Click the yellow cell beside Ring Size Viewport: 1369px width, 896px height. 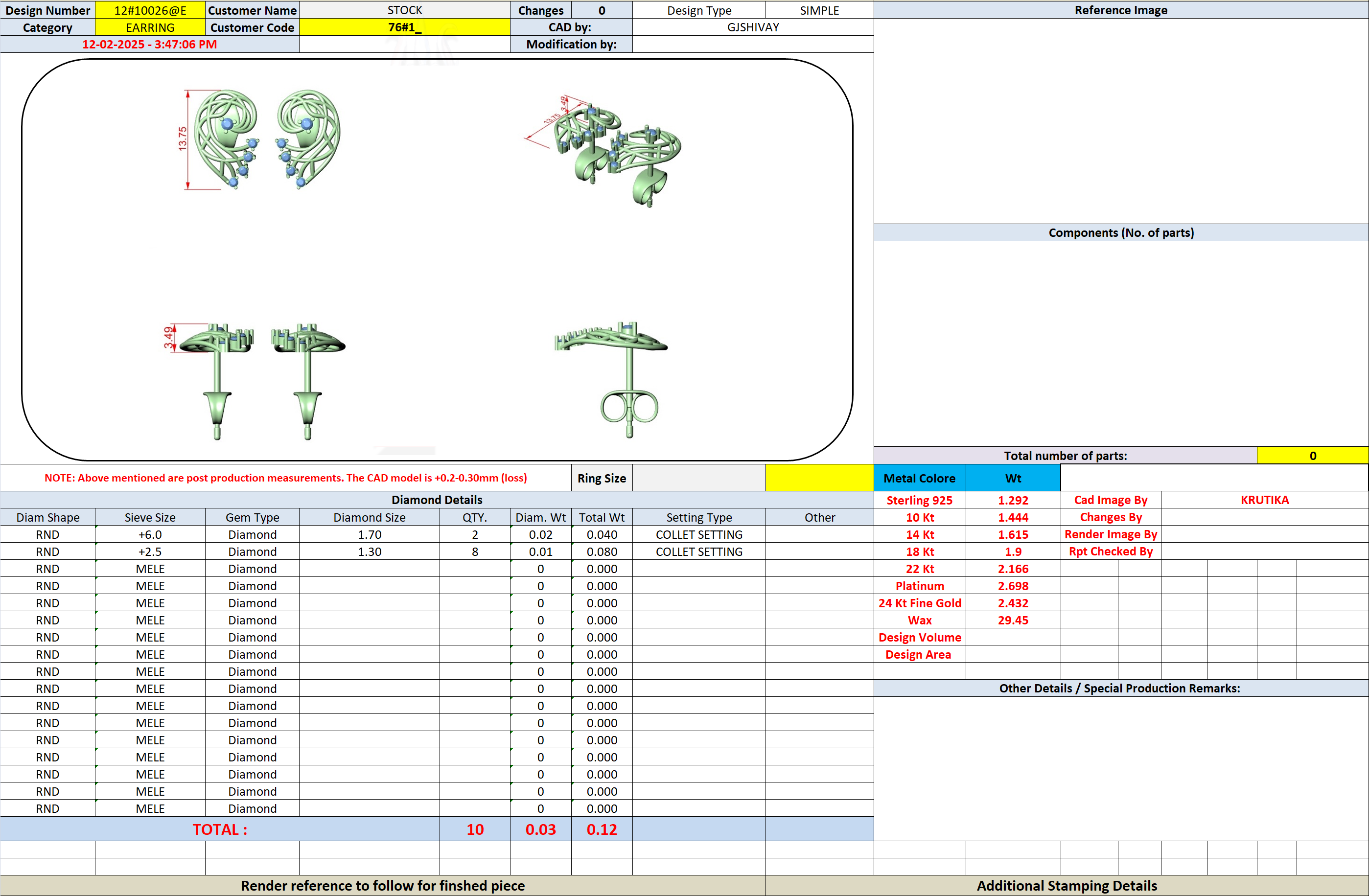(819, 478)
